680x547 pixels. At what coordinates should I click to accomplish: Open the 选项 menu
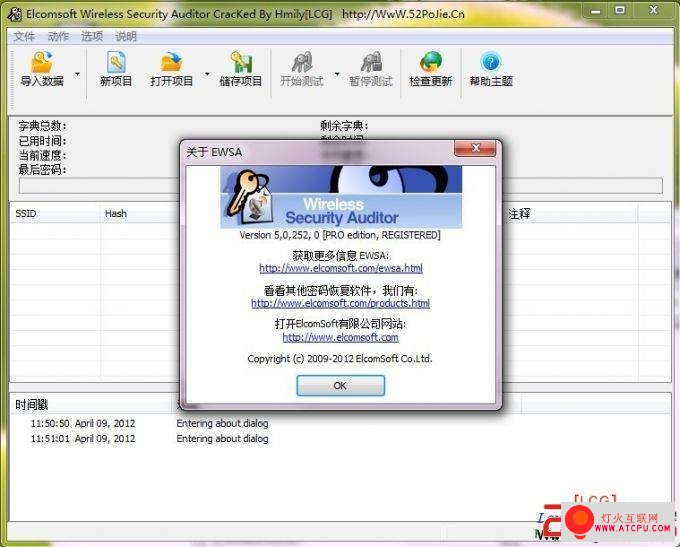tap(92, 36)
